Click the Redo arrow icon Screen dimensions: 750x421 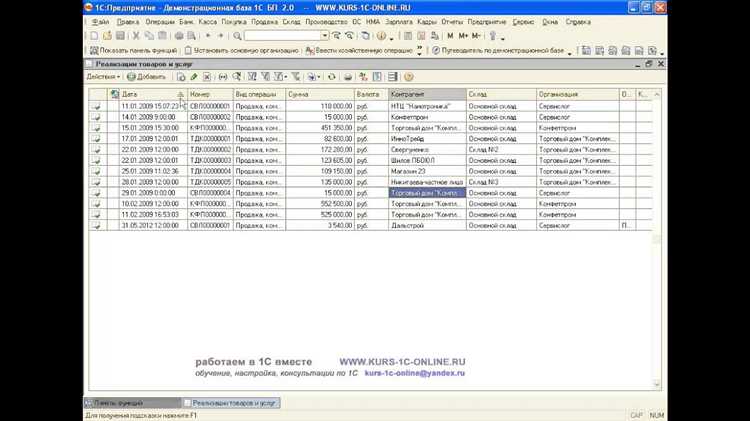(x=221, y=36)
